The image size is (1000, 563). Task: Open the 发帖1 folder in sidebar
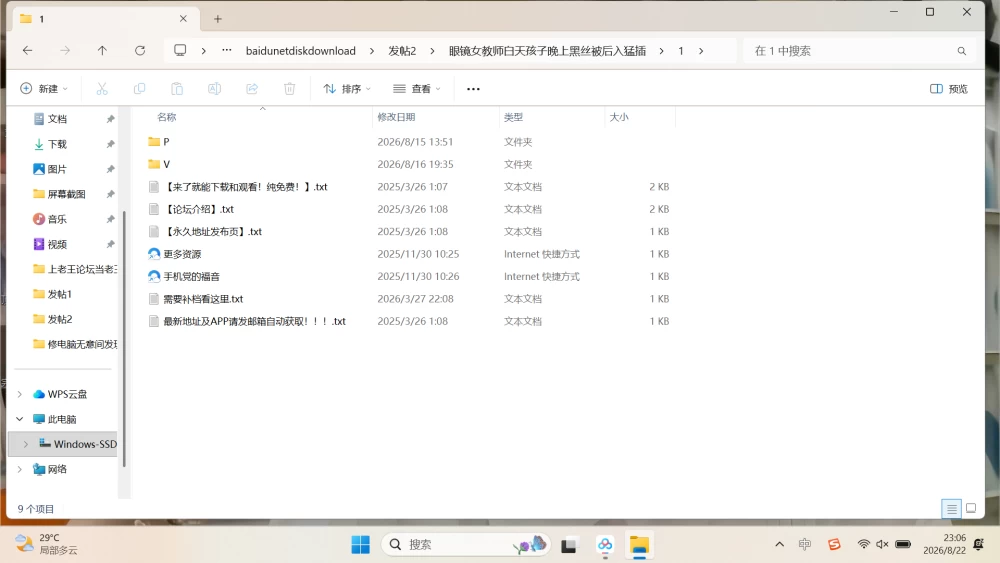coord(59,294)
